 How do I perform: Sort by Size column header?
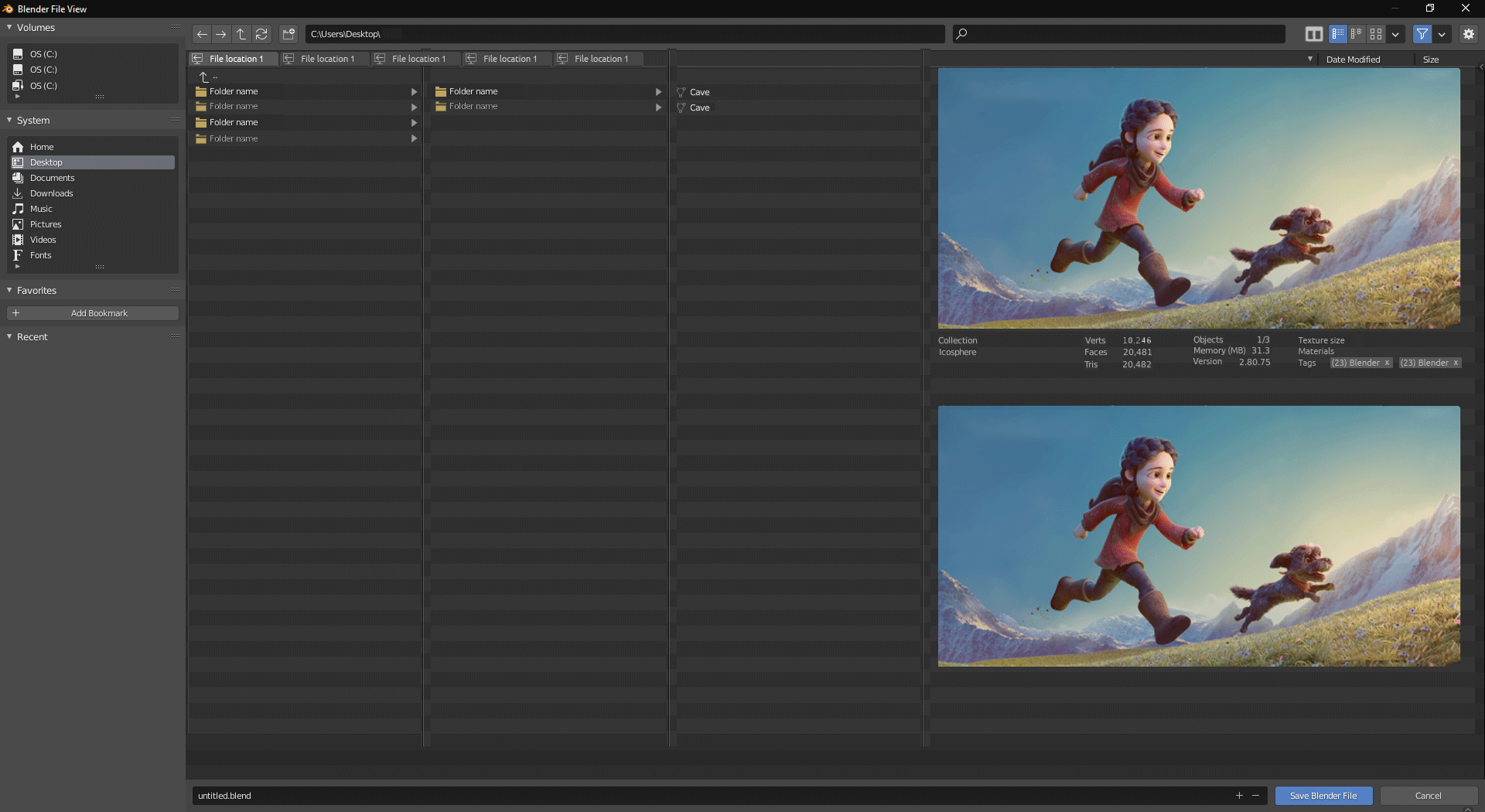[1431, 60]
